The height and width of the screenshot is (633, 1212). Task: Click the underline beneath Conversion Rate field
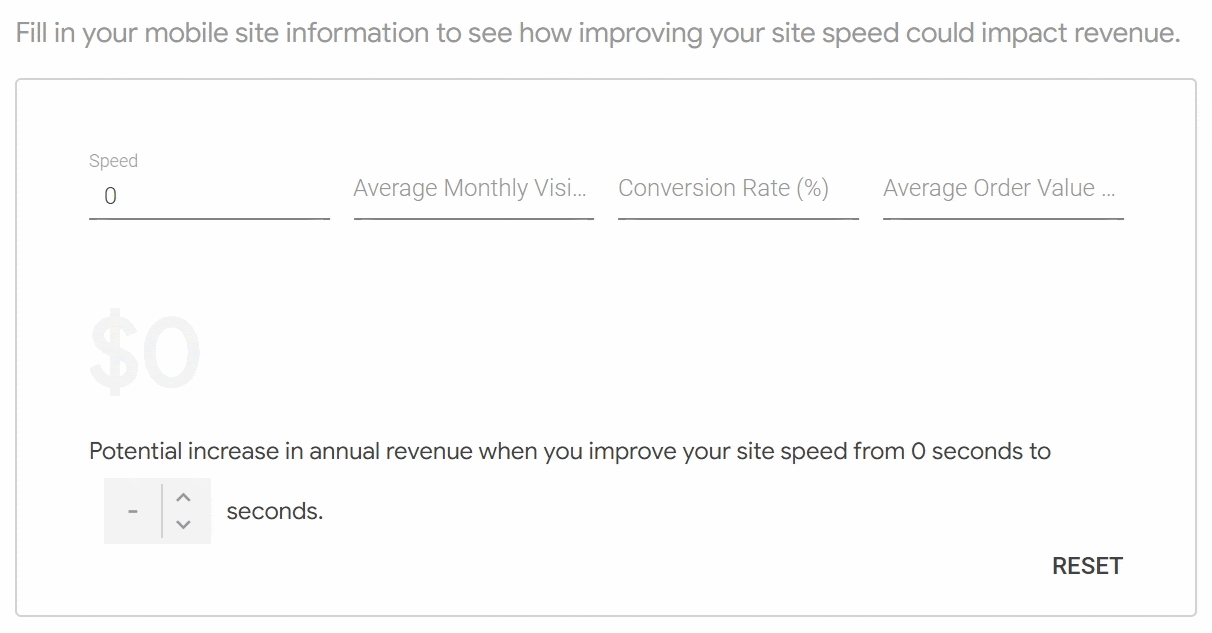[738, 218]
